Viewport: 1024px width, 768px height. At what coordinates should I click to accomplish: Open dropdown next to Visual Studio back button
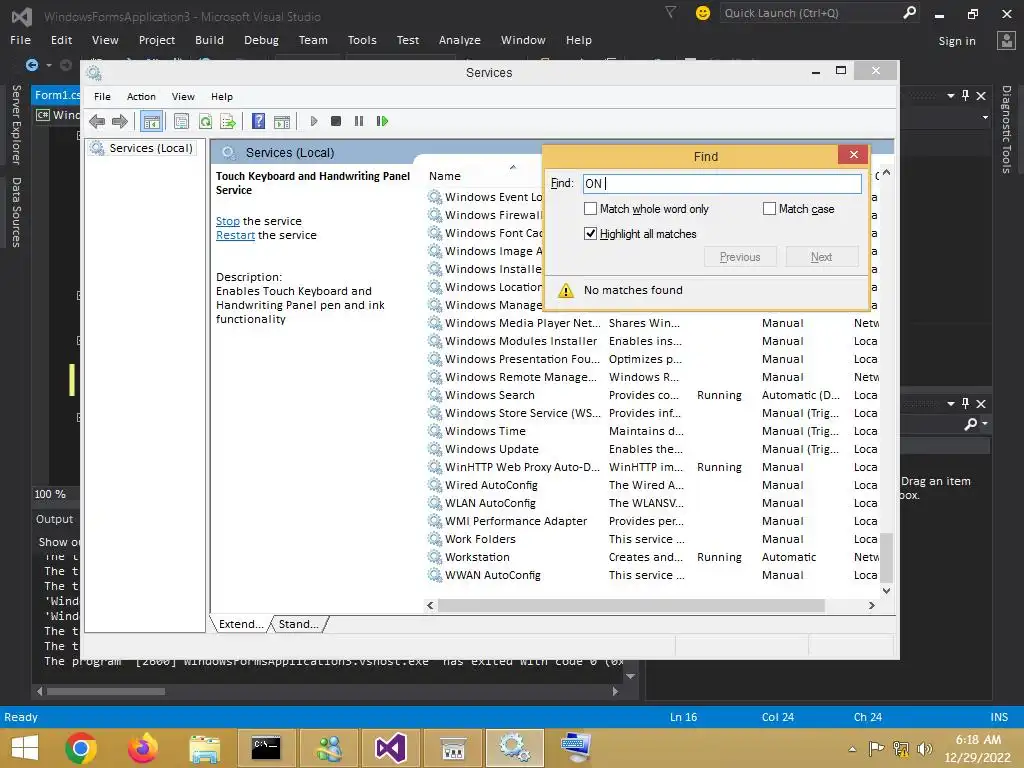[49, 65]
